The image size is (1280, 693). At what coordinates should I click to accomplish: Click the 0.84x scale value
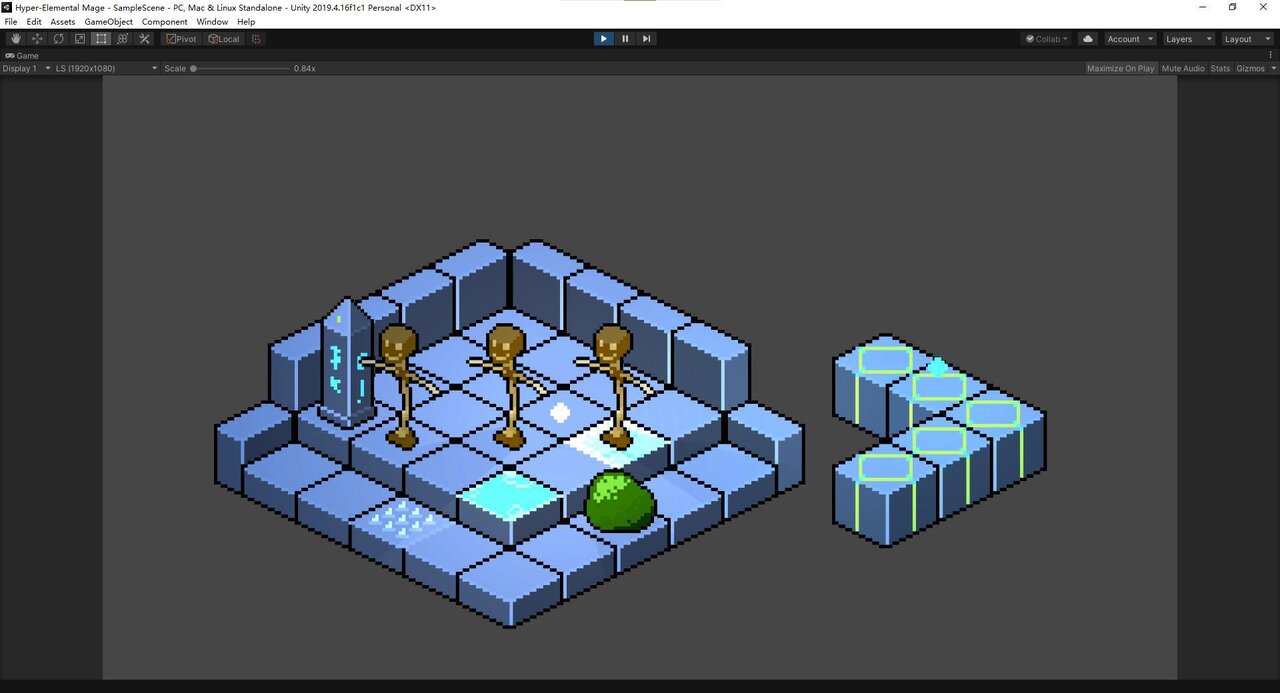click(305, 68)
